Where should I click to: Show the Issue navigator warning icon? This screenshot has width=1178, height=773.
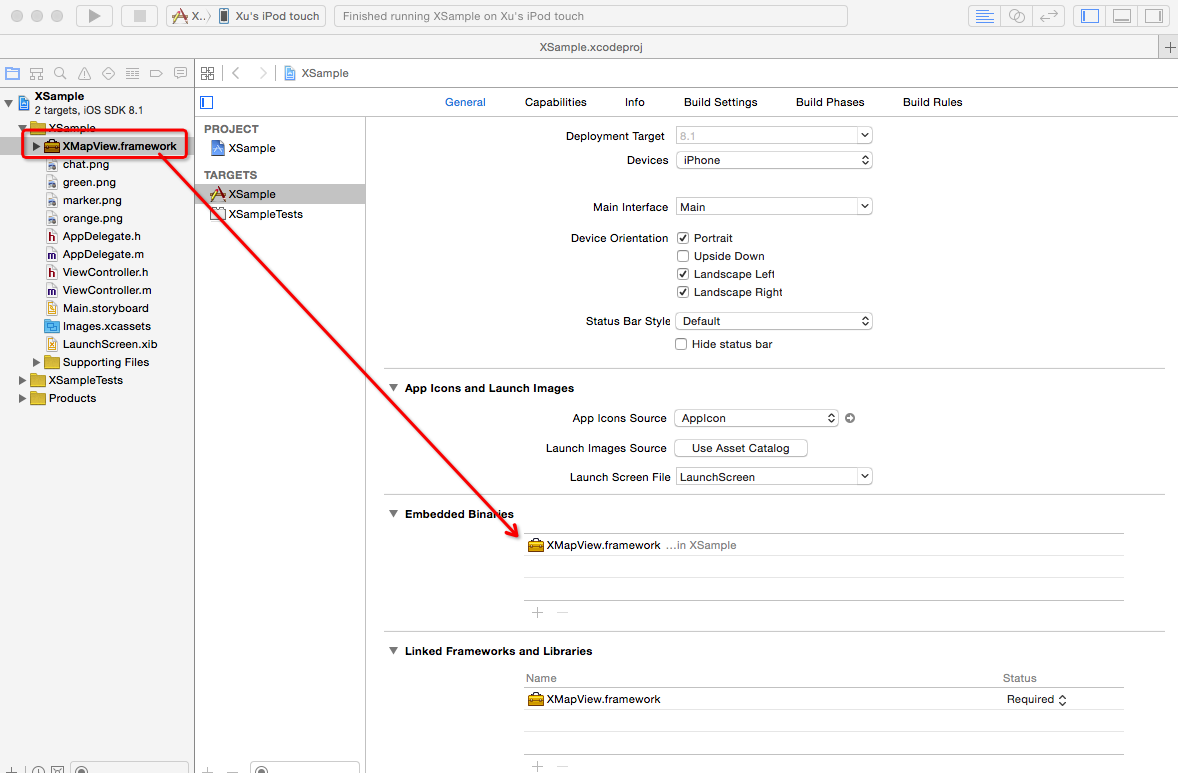84,73
